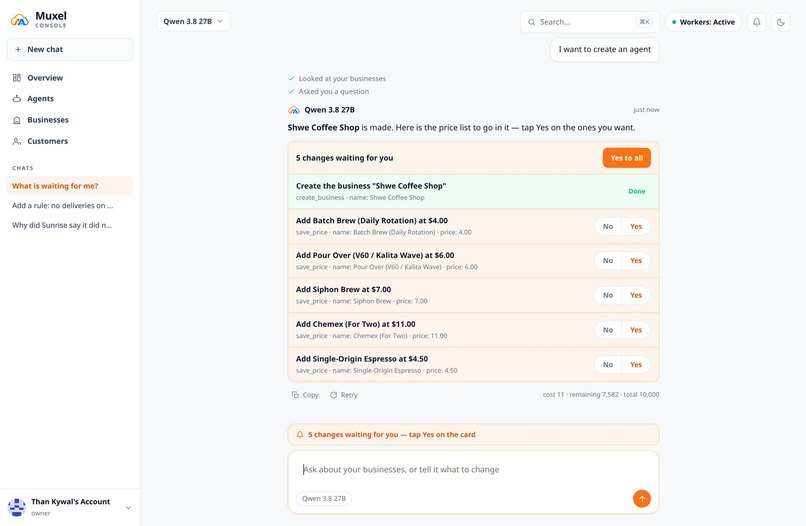This screenshot has height=526, width=806.
Task: Click the Qwen 3.8 27B chip in composer
Action: (x=323, y=498)
